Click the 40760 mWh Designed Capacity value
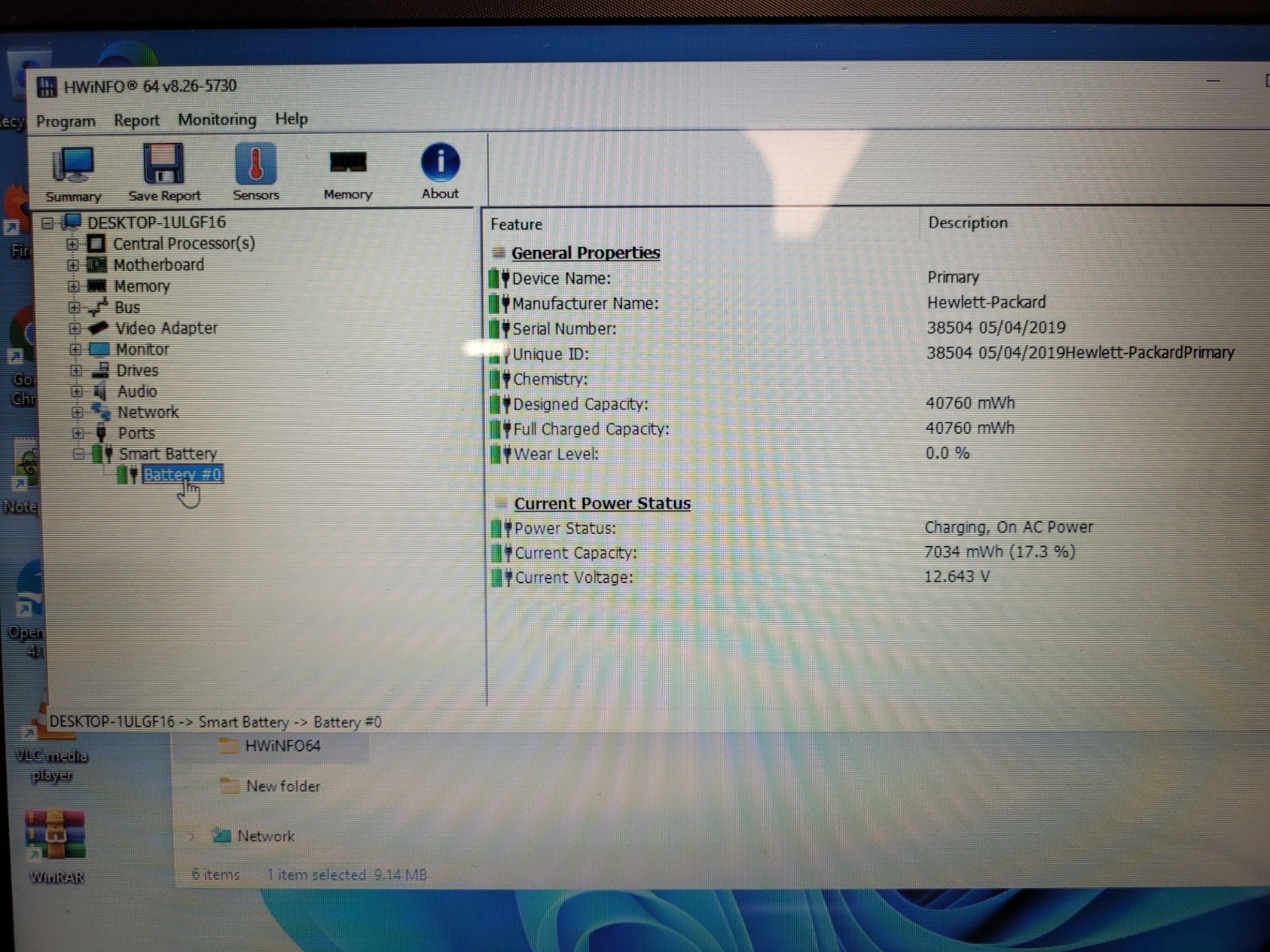 970,403
